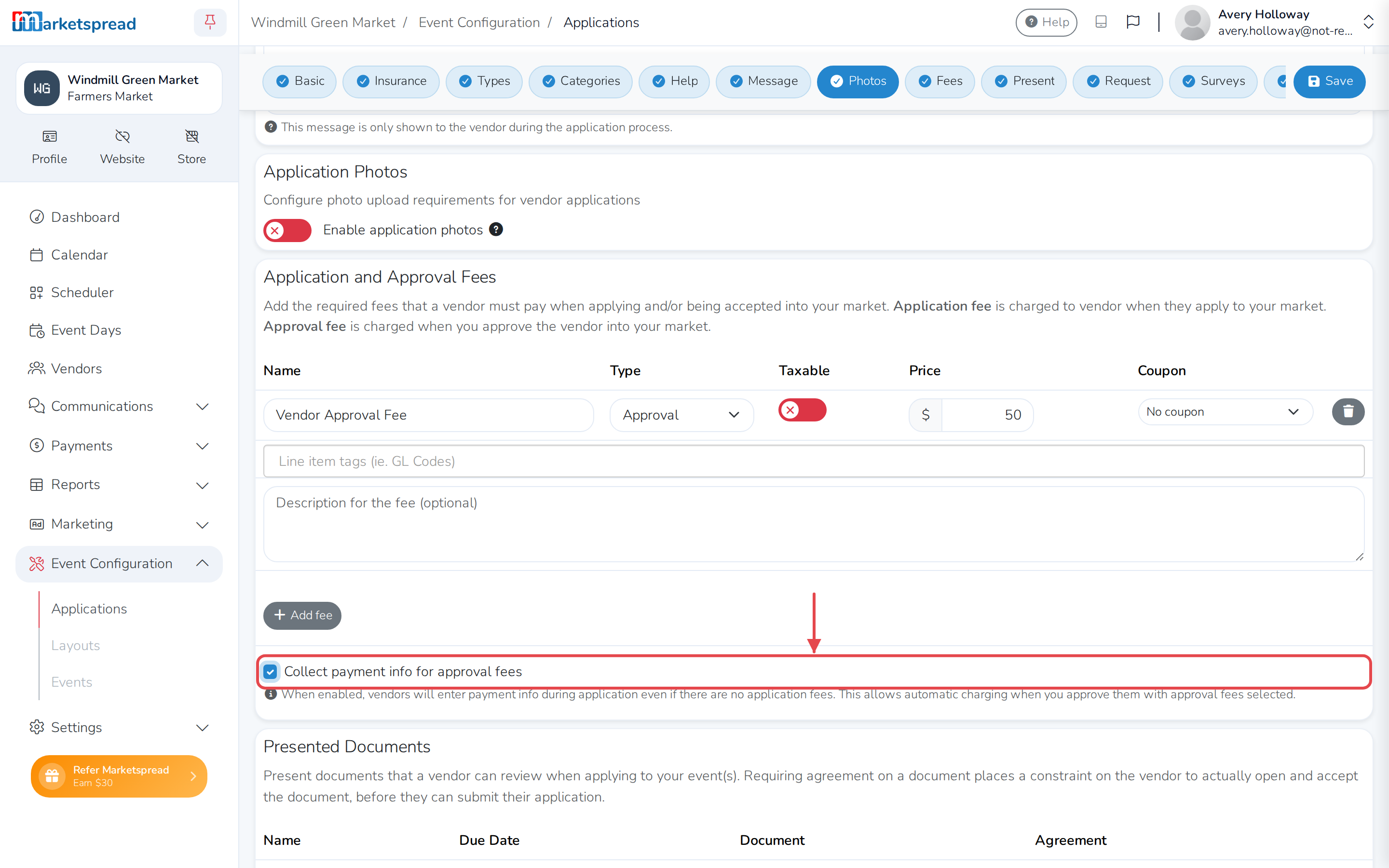The width and height of the screenshot is (1389, 868).
Task: Jump to the Surveys section tab
Action: point(1213,81)
